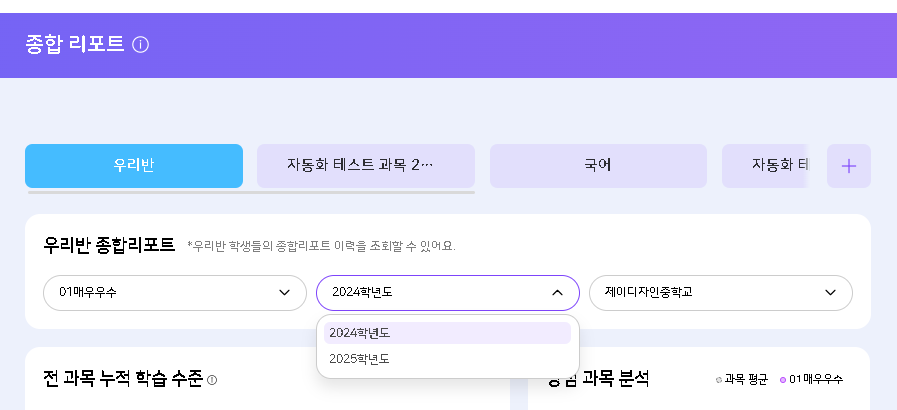Click the 2024학년도 year dropdown field
This screenshot has width=897, height=410.
[x=430, y=293]
